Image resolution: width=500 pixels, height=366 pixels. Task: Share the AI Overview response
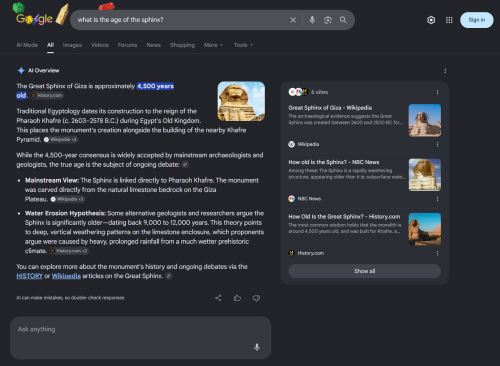pos(218,298)
